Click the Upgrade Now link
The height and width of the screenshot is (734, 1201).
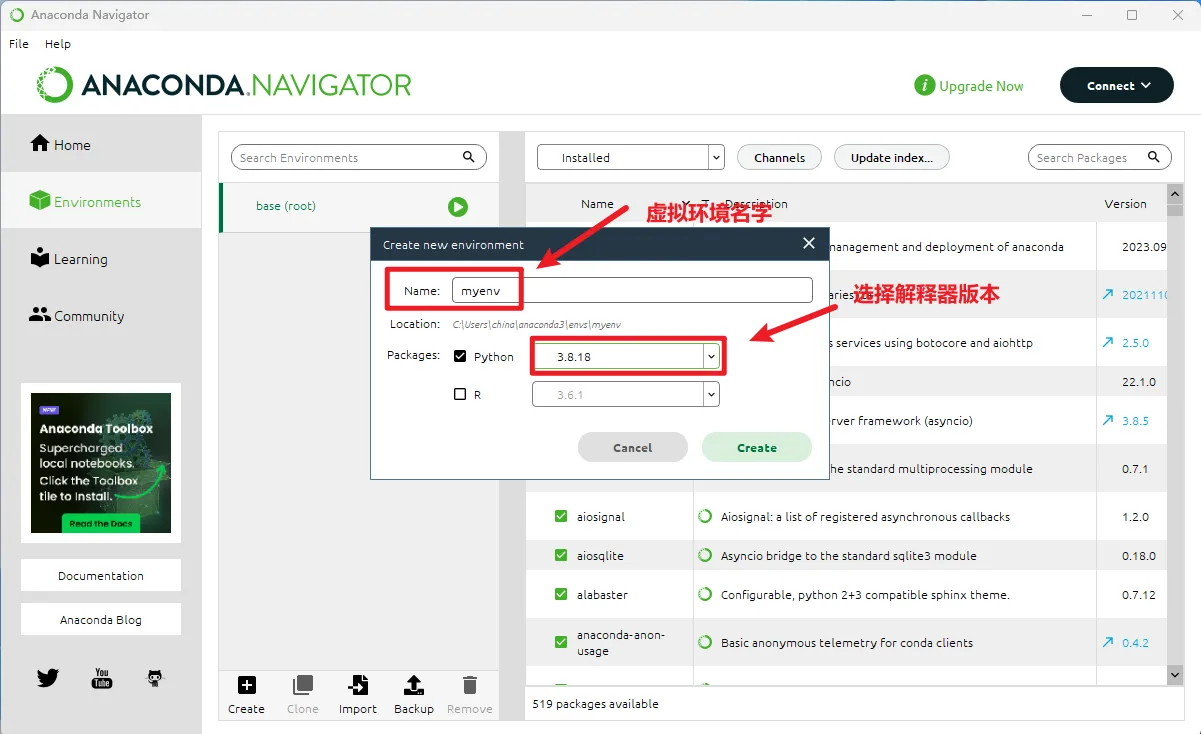(x=981, y=86)
